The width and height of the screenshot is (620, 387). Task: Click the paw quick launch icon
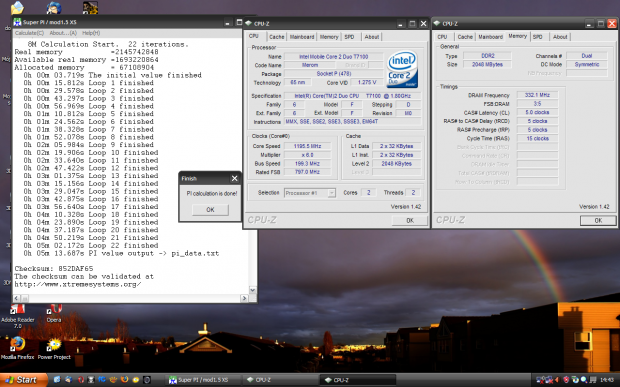(x=113, y=380)
